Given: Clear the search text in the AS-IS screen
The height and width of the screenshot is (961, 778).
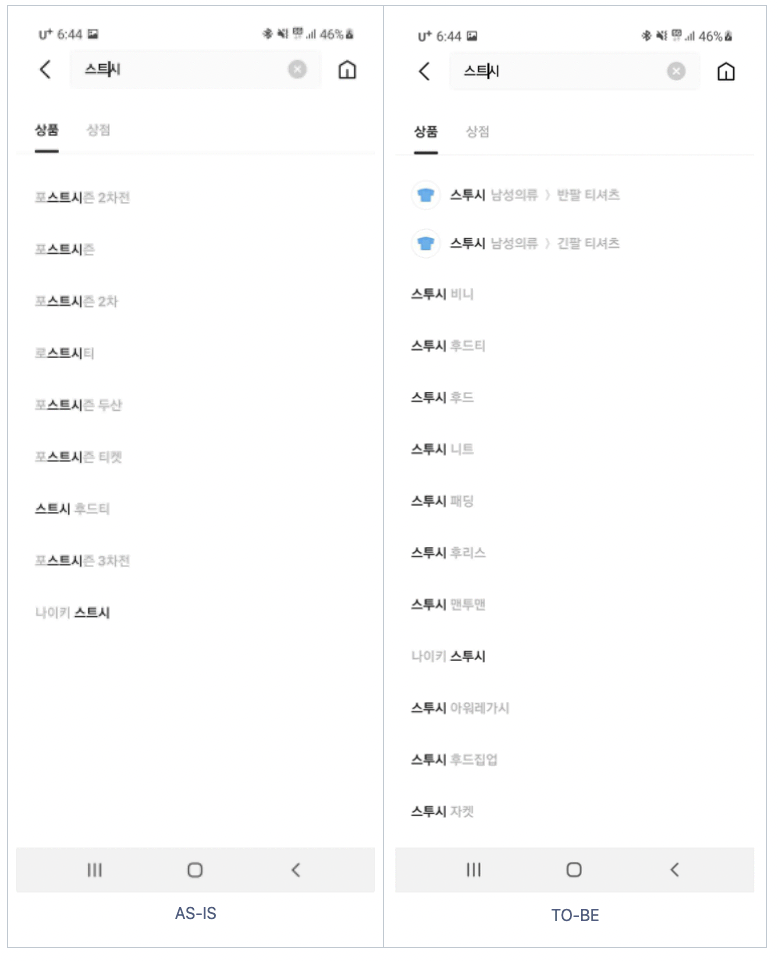Looking at the screenshot, I should 297,70.
